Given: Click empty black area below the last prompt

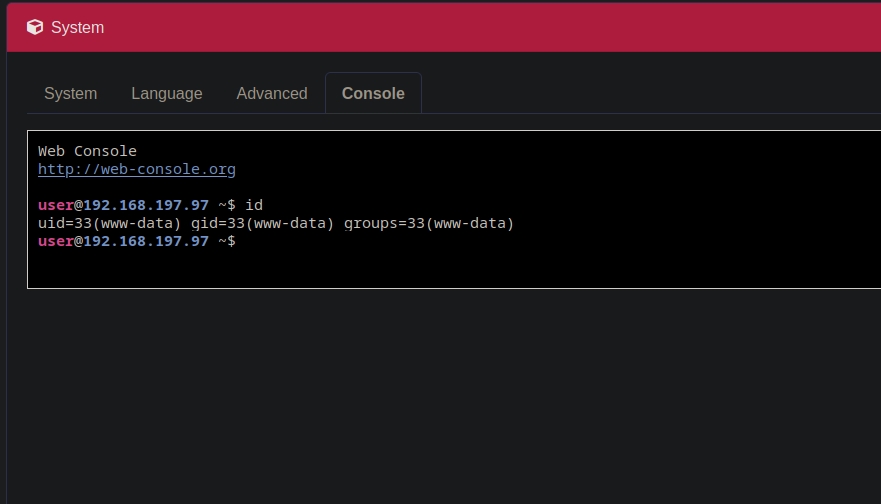Looking at the screenshot, I should [450, 268].
